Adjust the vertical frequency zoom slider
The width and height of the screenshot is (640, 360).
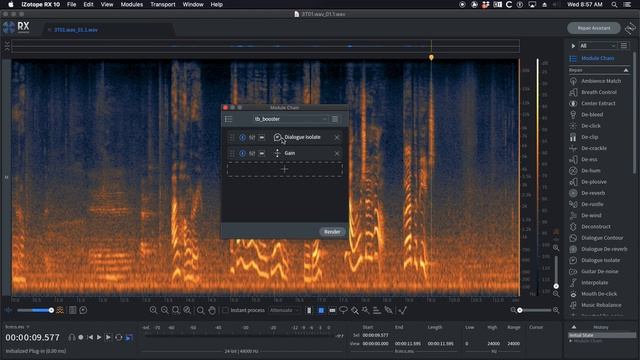(x=556, y=271)
